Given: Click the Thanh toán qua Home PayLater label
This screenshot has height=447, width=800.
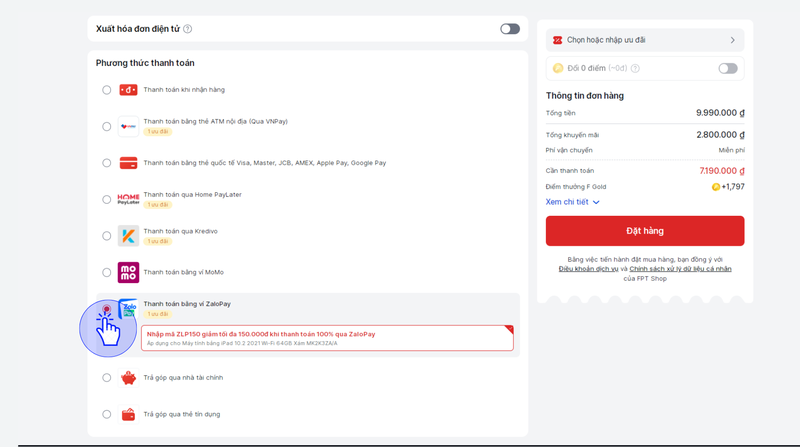Looking at the screenshot, I should coord(192,194).
